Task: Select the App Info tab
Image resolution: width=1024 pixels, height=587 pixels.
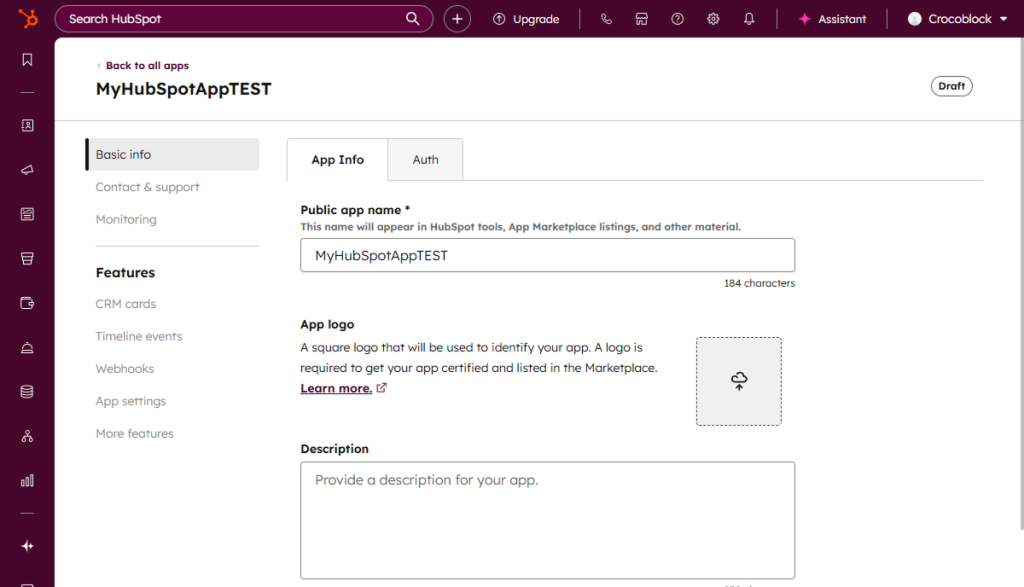Action: coord(337,160)
